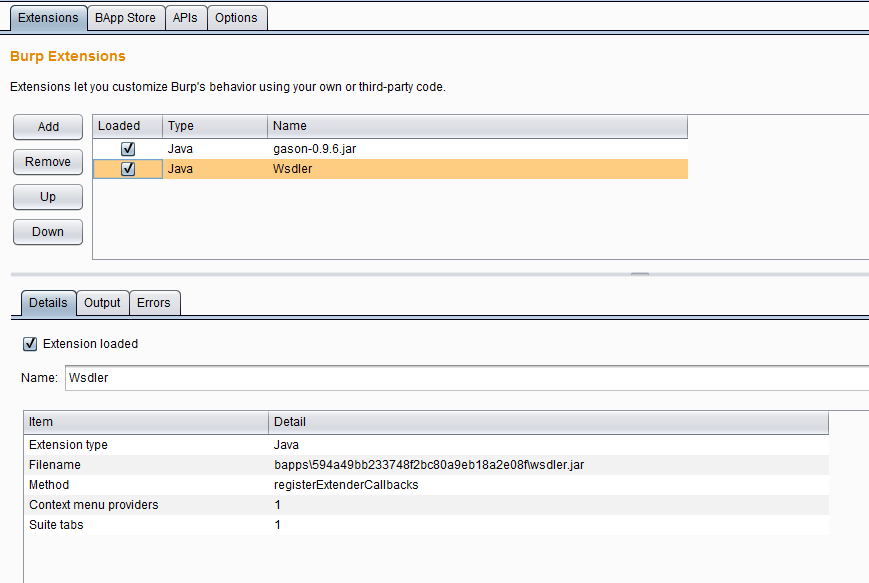Select the Filename row in details table

click(400, 465)
